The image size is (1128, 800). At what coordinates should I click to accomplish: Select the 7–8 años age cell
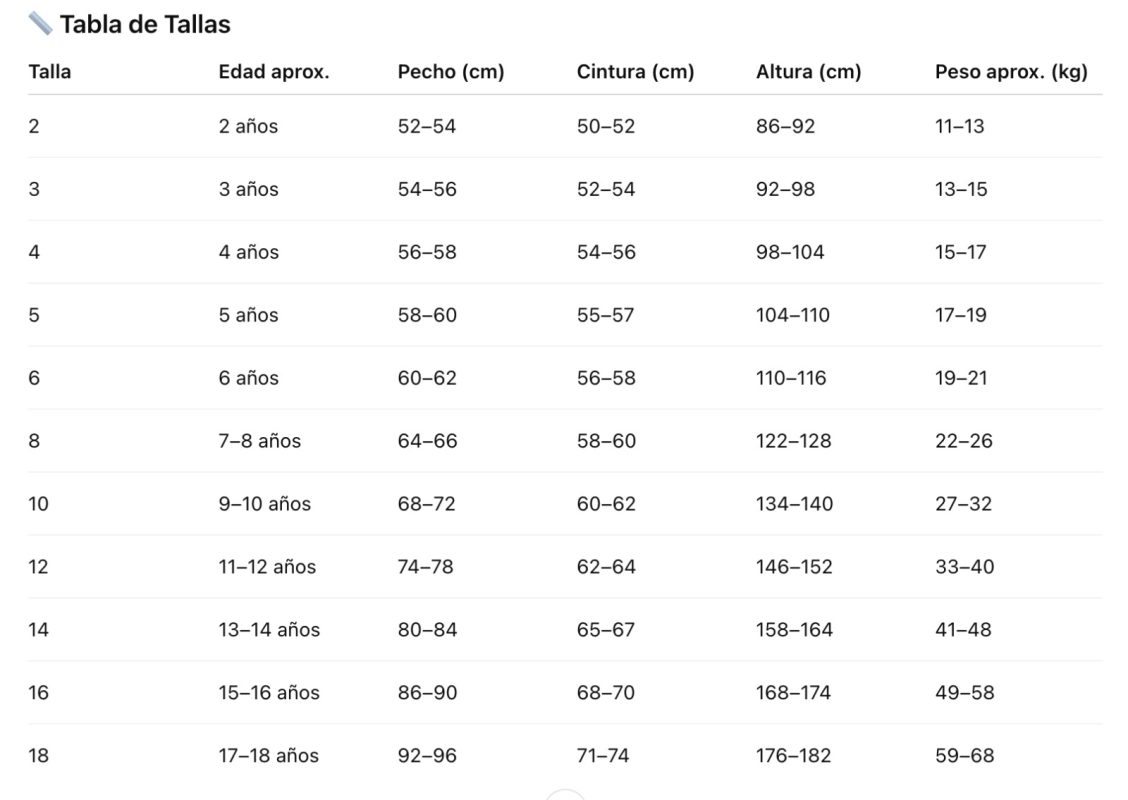click(260, 441)
